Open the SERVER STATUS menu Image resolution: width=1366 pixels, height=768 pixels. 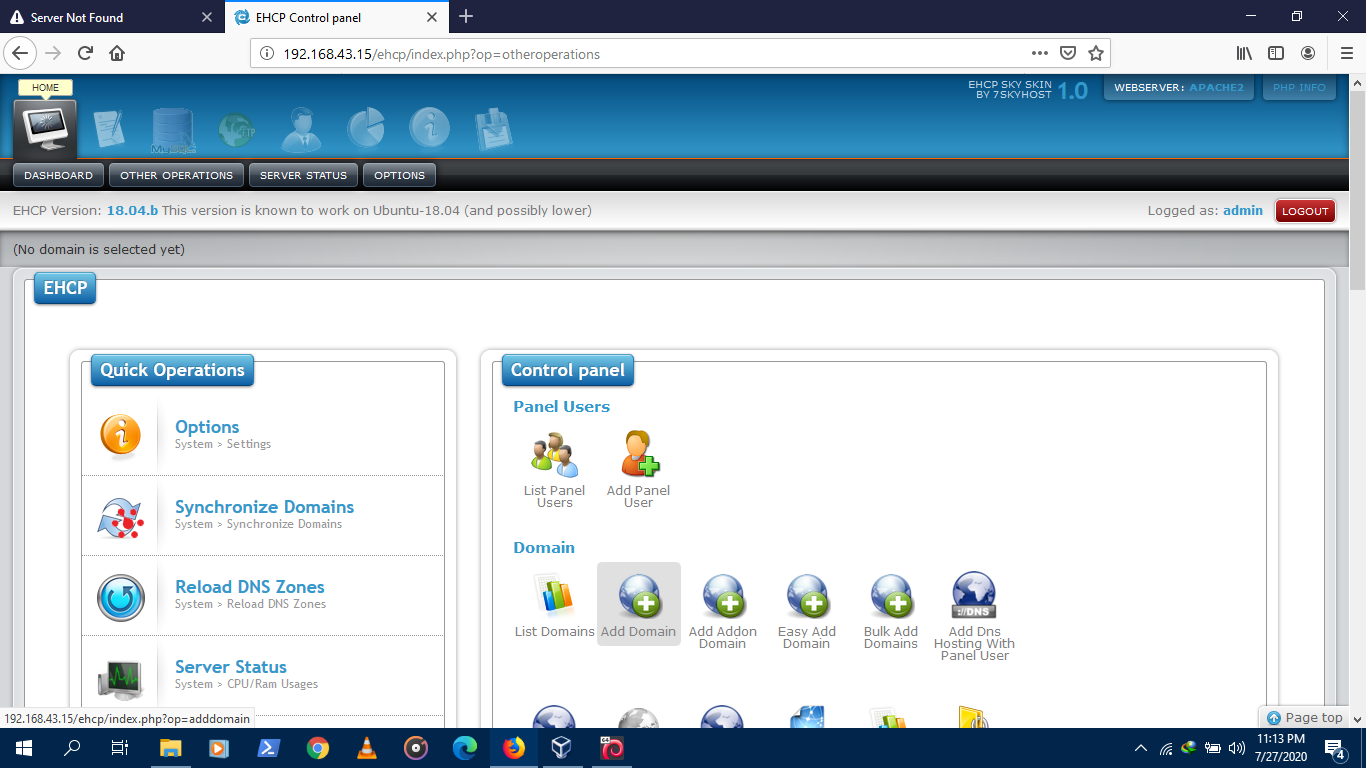(x=303, y=175)
